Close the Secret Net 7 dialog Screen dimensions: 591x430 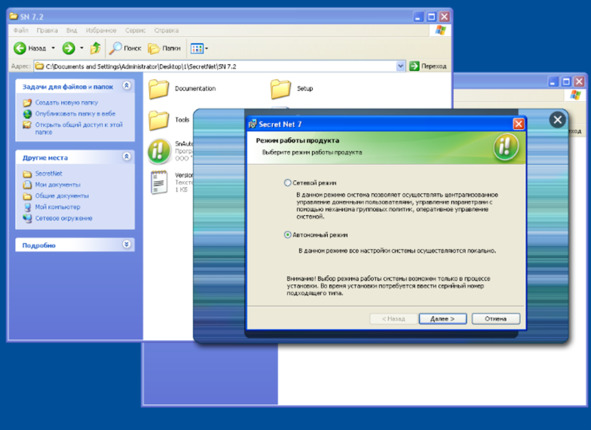519,124
